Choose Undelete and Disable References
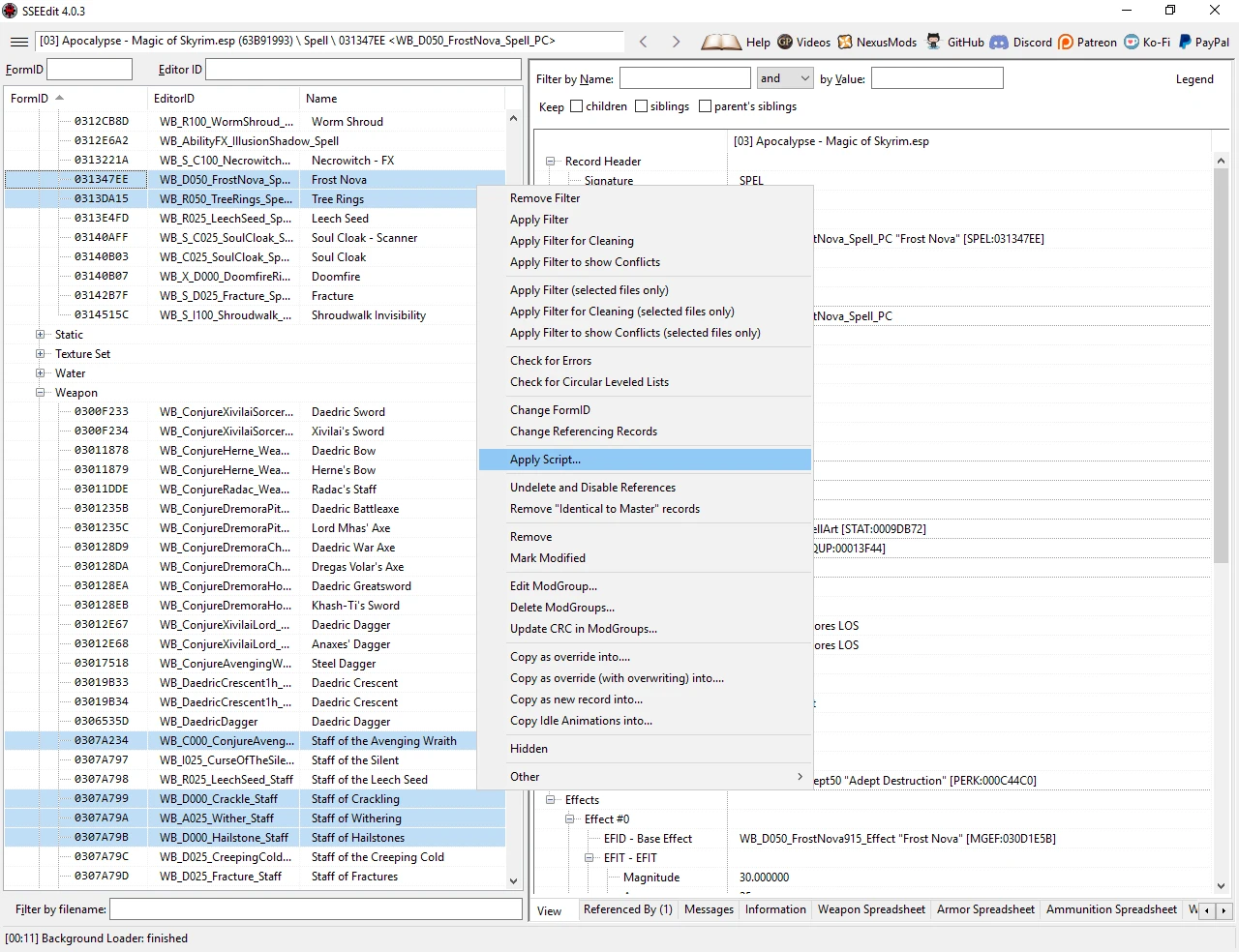Screen dimensions: 1239x952 [x=645, y=488]
